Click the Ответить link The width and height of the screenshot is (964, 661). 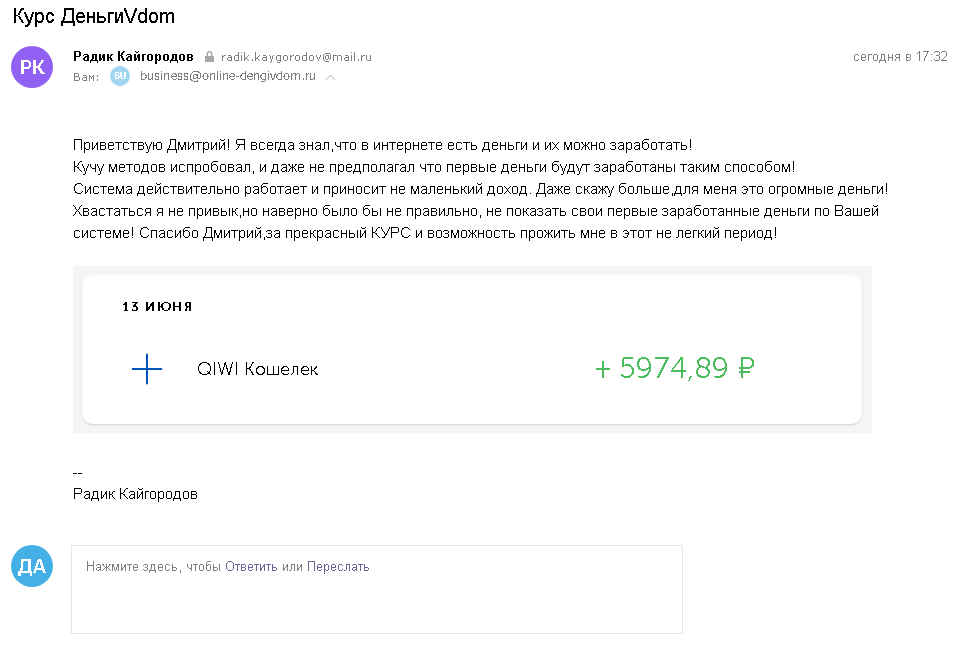coord(251,566)
